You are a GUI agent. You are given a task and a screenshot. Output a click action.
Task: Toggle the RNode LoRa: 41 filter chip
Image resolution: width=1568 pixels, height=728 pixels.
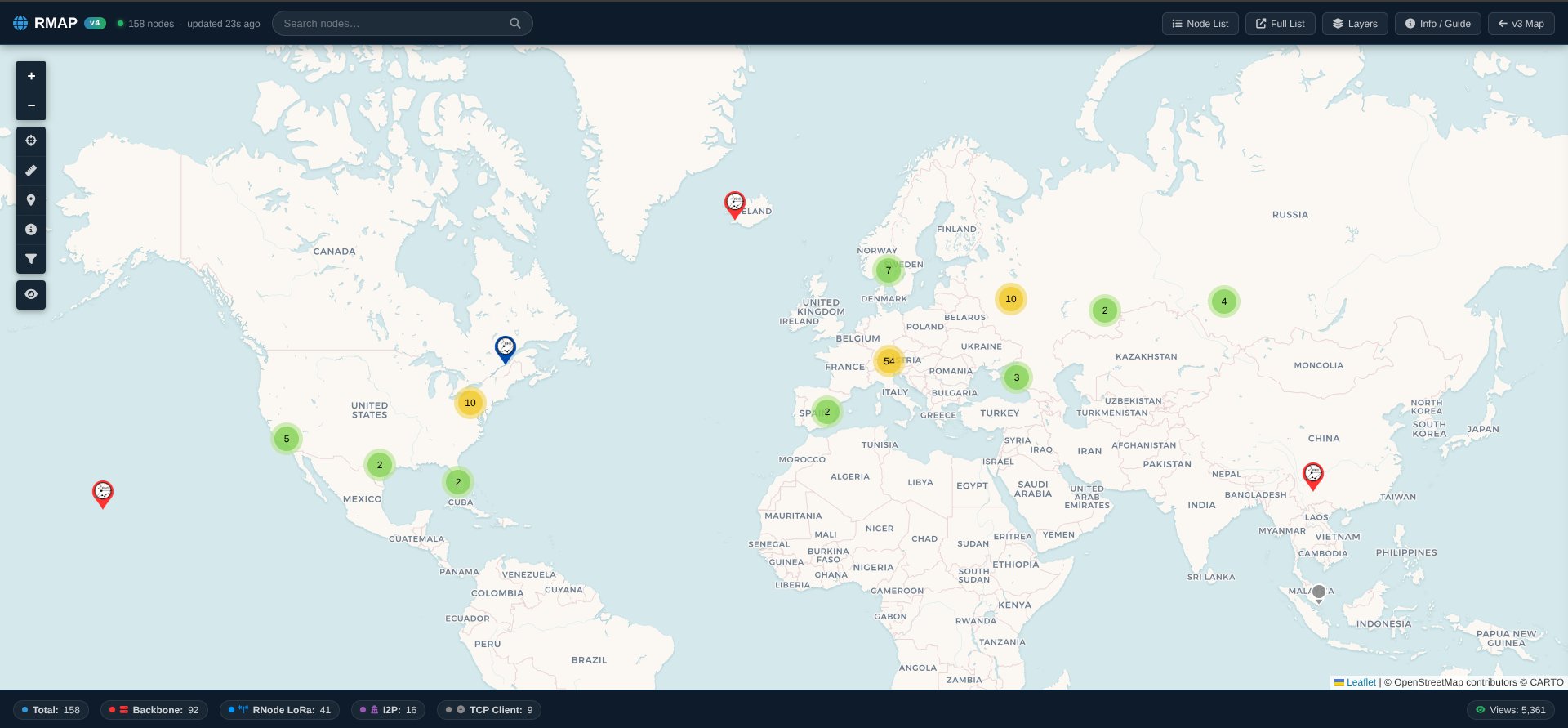click(279, 710)
